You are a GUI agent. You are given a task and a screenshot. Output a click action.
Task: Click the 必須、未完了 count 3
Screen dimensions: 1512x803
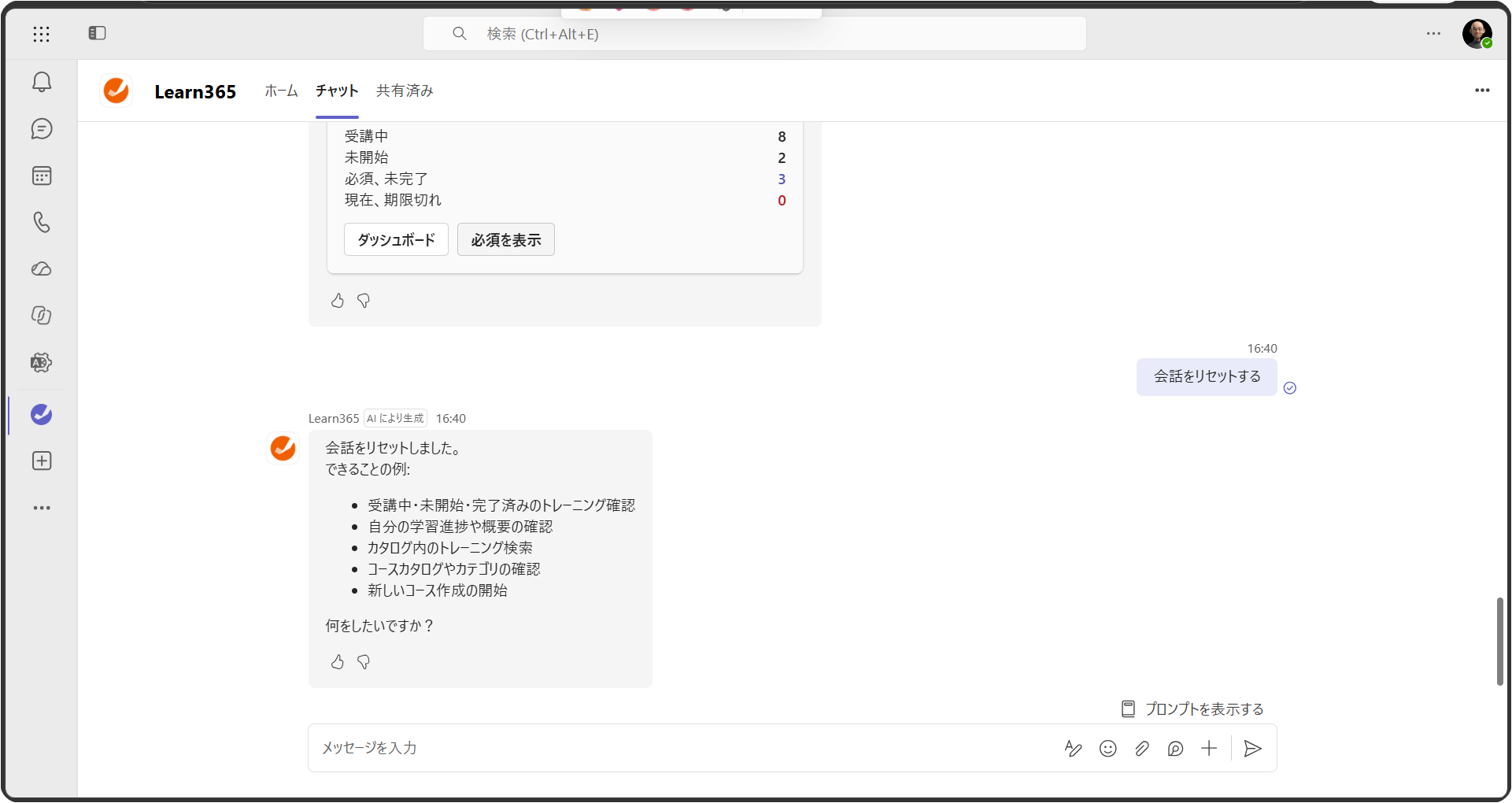pos(782,179)
